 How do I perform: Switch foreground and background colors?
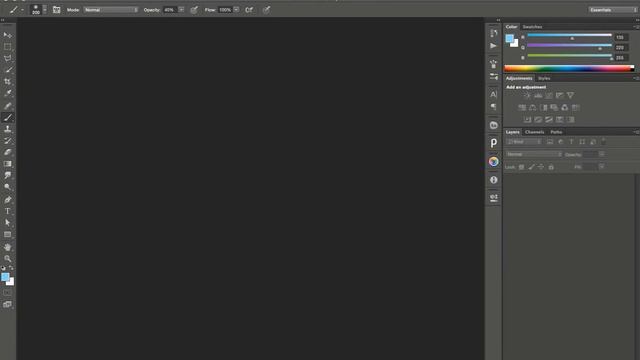click(x=11, y=268)
